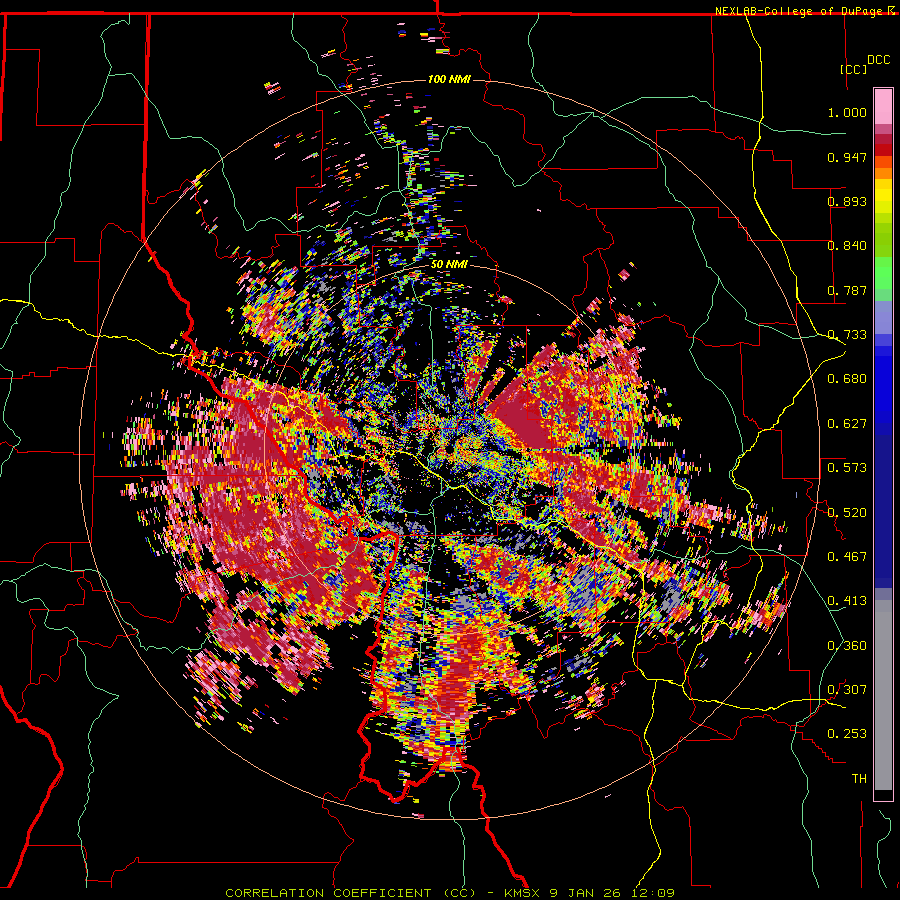Screen dimensions: 900x900
Task: Select the 0.413 color scale value
Action: (x=847, y=601)
